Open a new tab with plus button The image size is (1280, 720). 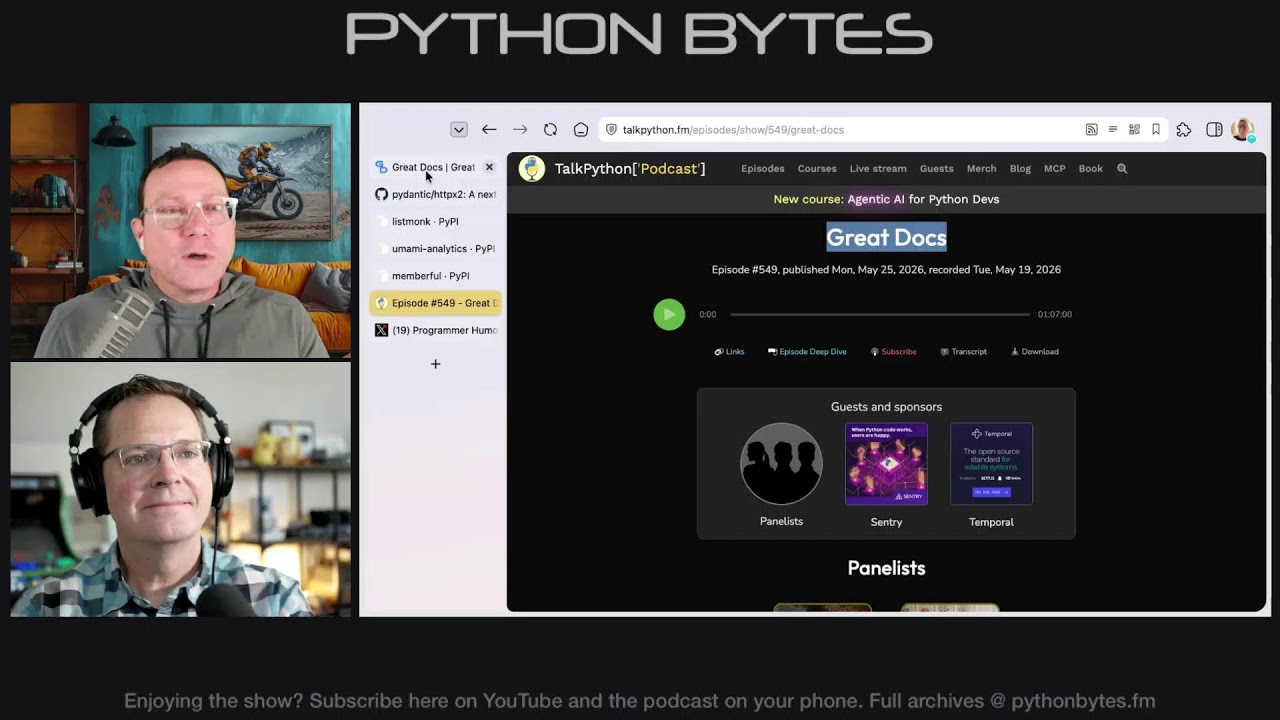pyautogui.click(x=435, y=364)
